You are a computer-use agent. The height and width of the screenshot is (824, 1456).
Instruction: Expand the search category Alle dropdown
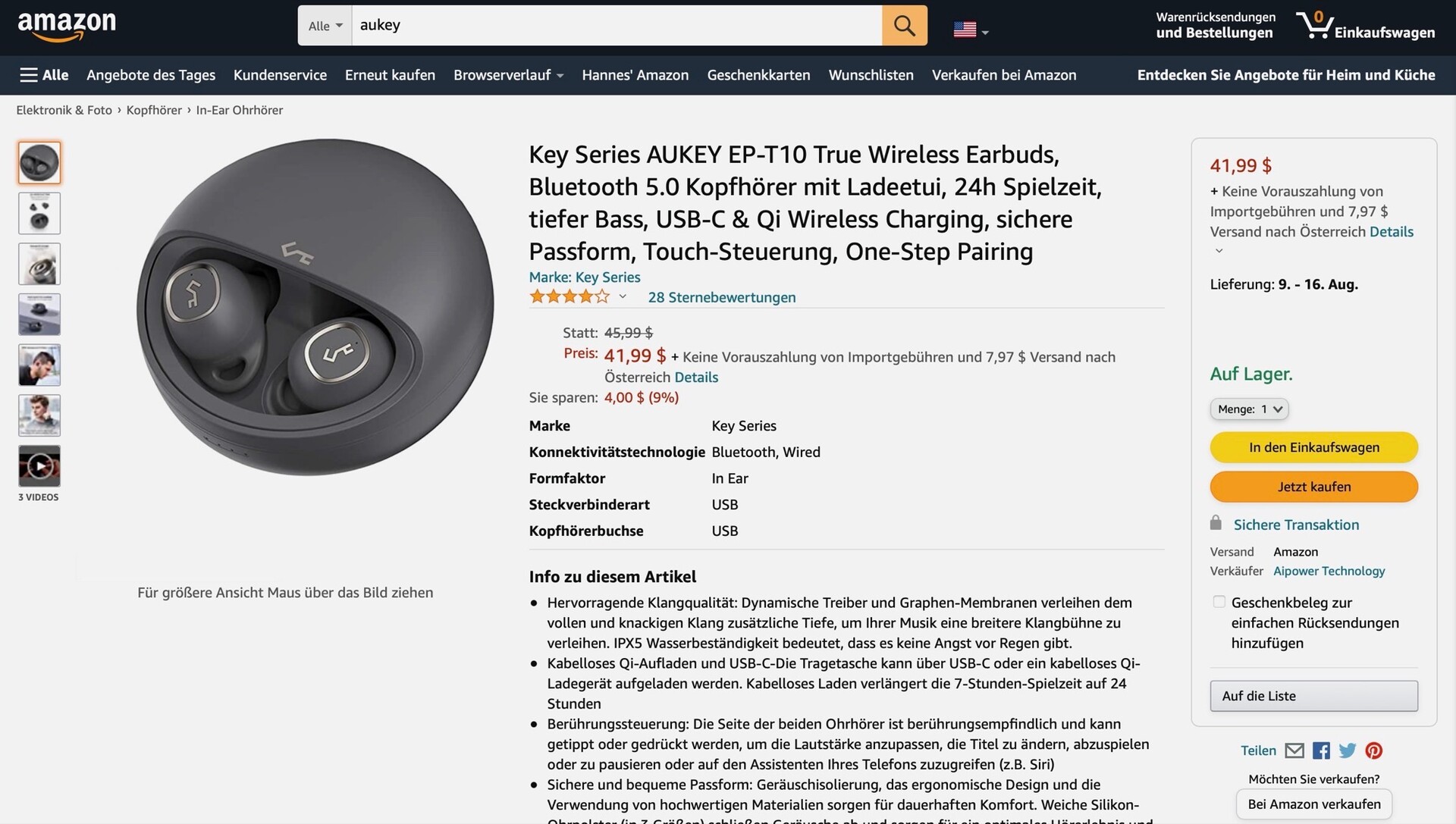tap(325, 26)
